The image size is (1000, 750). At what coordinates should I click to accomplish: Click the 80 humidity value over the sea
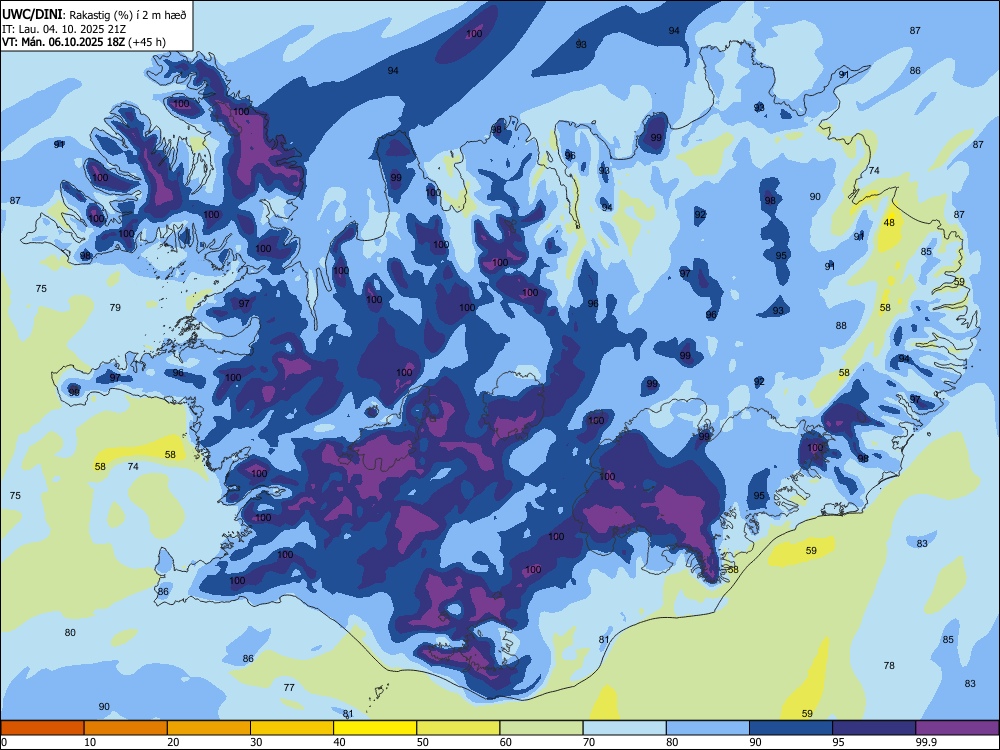tap(70, 633)
